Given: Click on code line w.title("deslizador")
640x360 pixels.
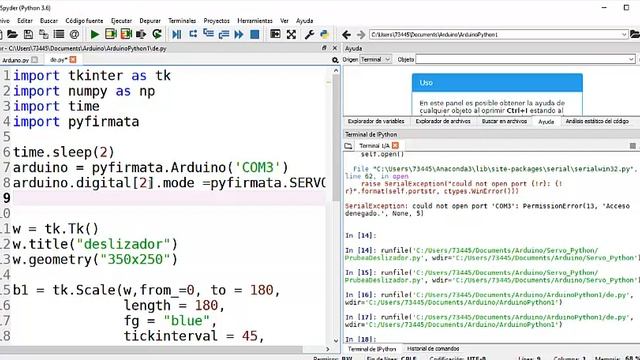Looking at the screenshot, I should click(95, 244).
